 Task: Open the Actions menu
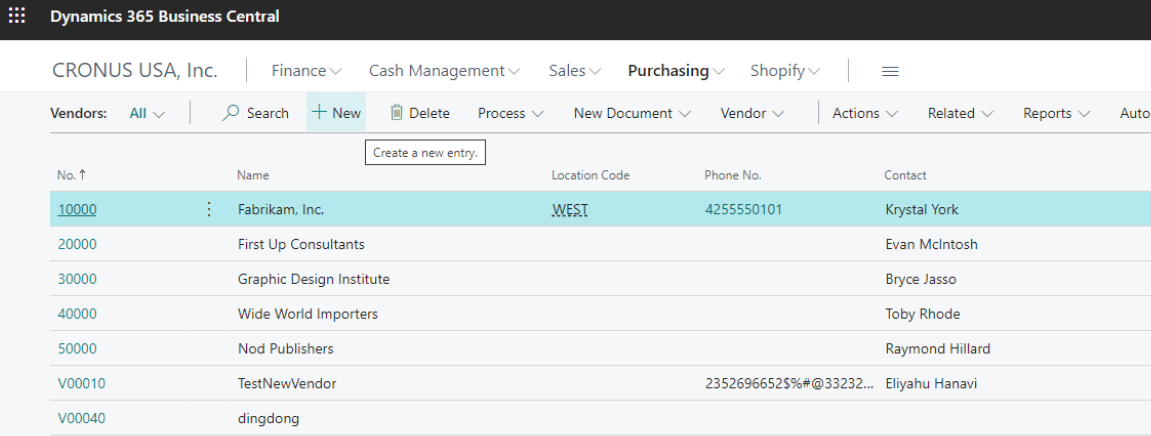click(x=865, y=113)
